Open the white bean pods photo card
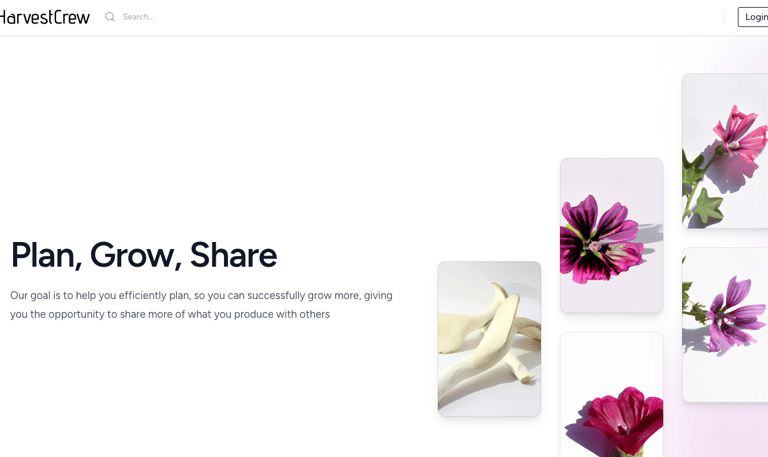This screenshot has width=768, height=457. click(489, 338)
